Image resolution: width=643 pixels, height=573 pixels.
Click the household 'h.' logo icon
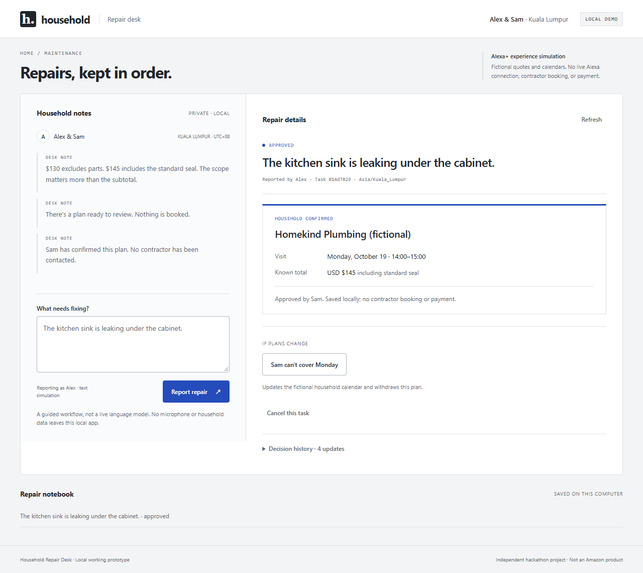tap(28, 19)
